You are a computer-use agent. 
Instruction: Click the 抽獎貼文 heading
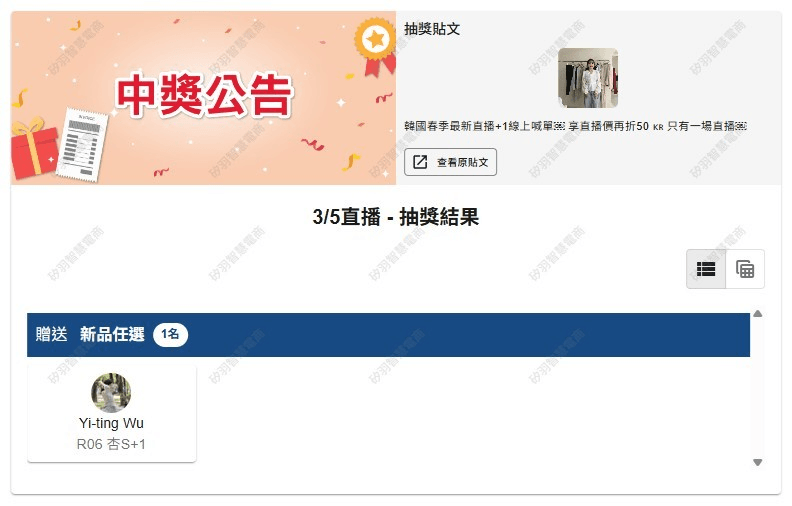[432, 29]
